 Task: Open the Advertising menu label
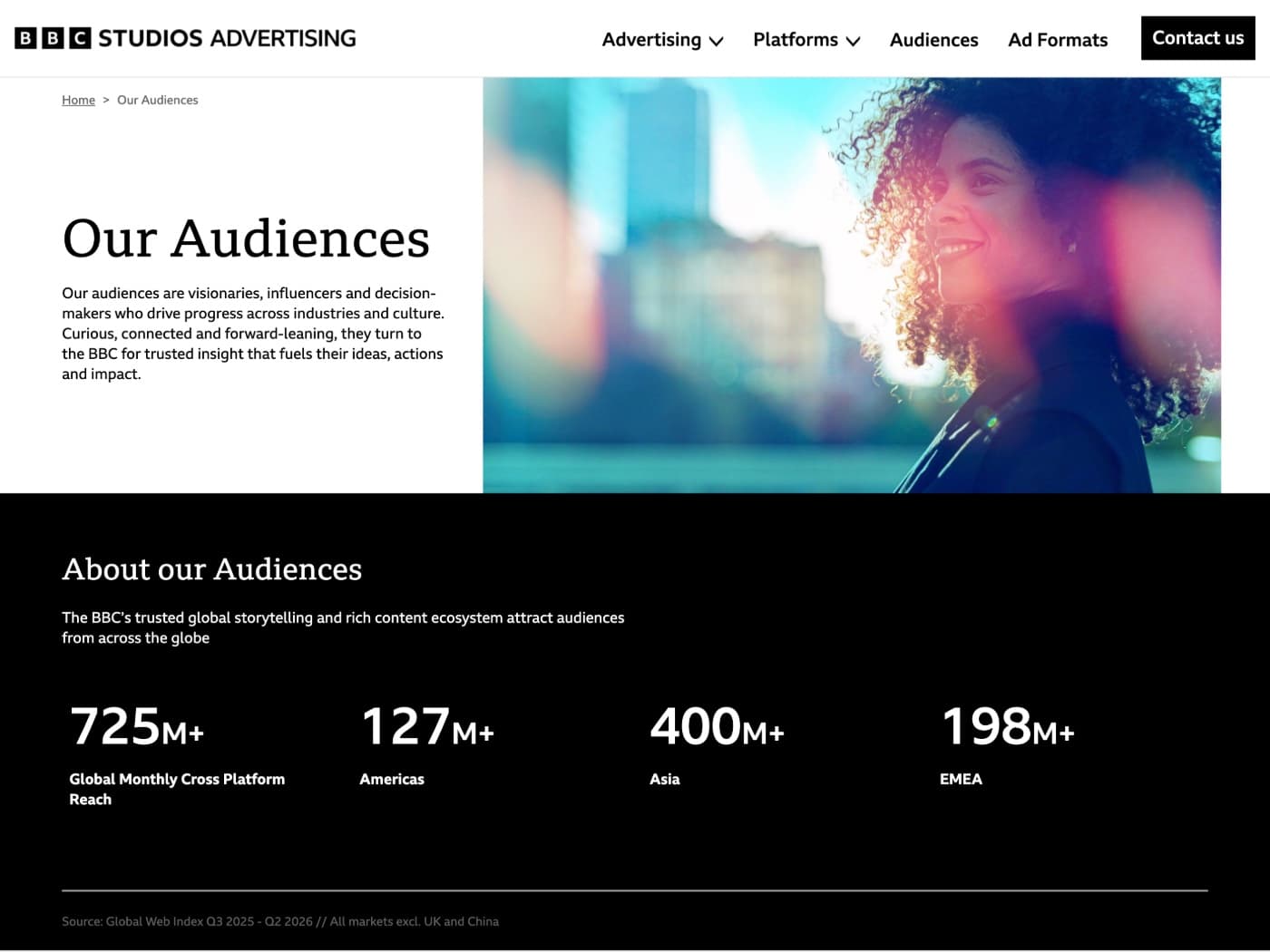point(651,40)
